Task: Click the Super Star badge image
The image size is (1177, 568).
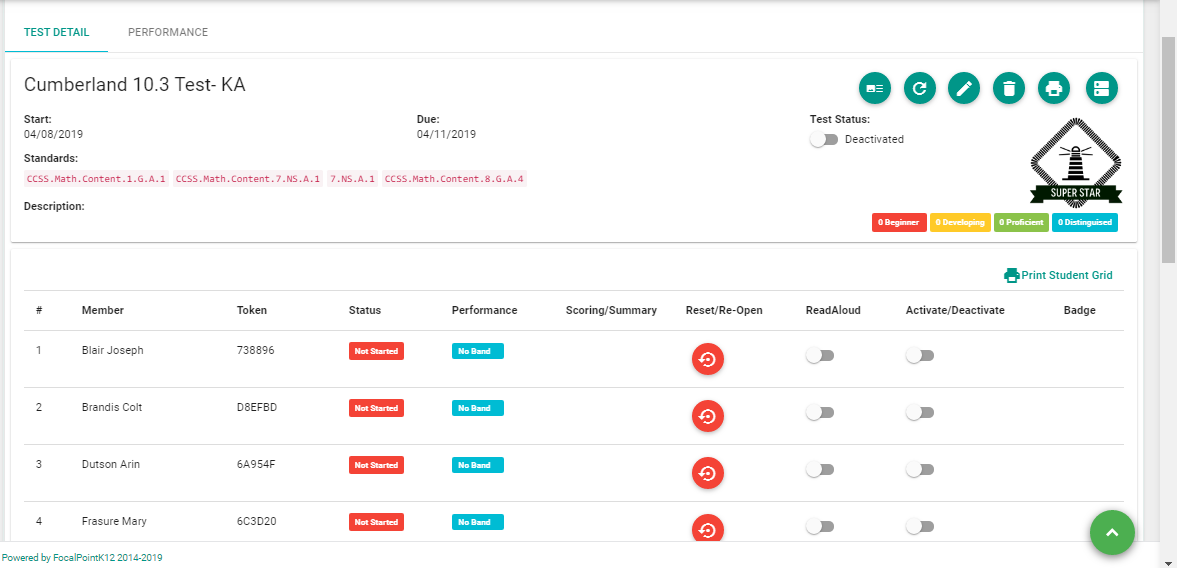Action: (x=1076, y=162)
